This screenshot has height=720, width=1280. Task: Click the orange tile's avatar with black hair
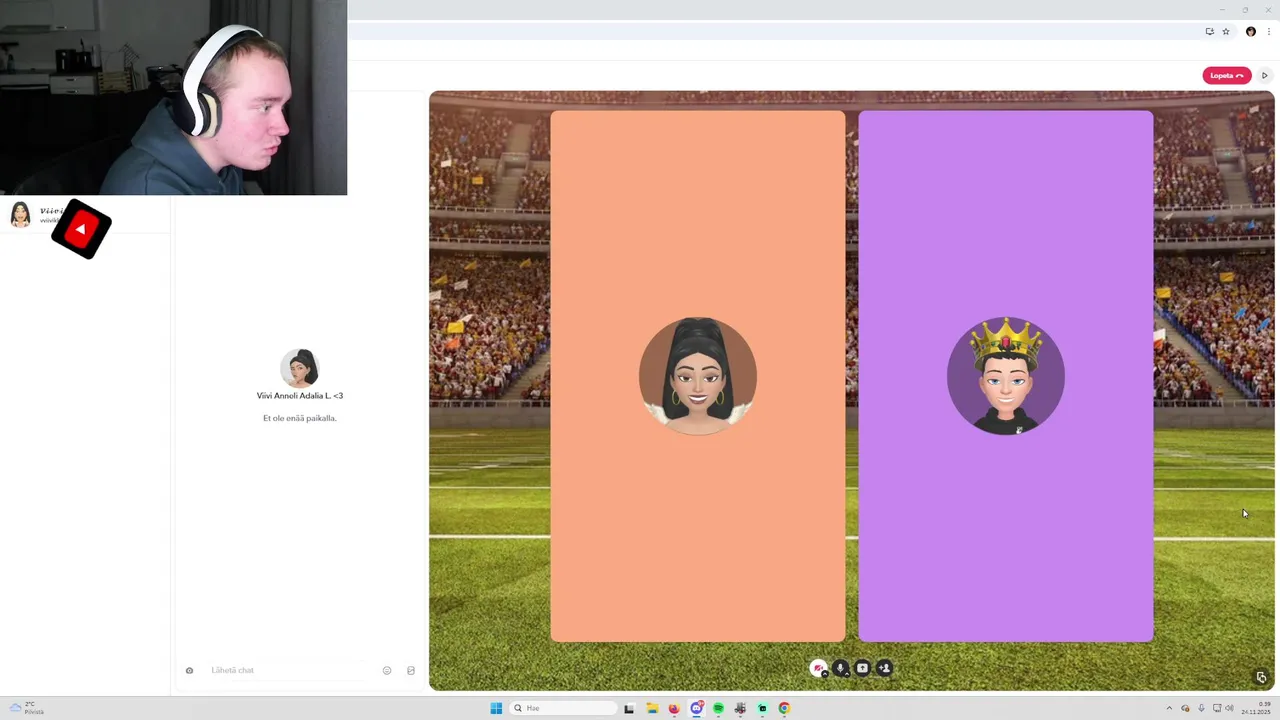point(698,376)
